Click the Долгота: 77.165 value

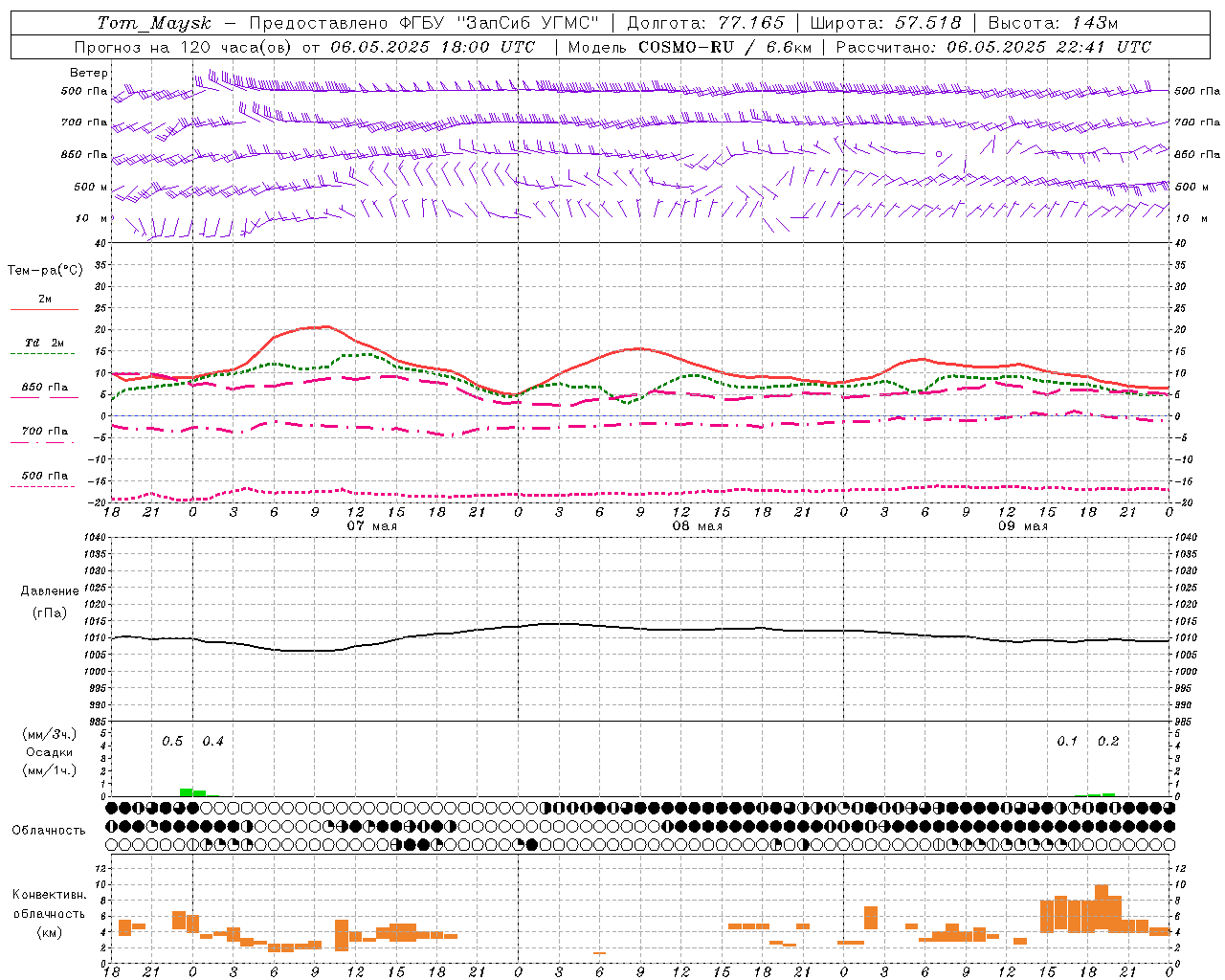click(x=705, y=23)
